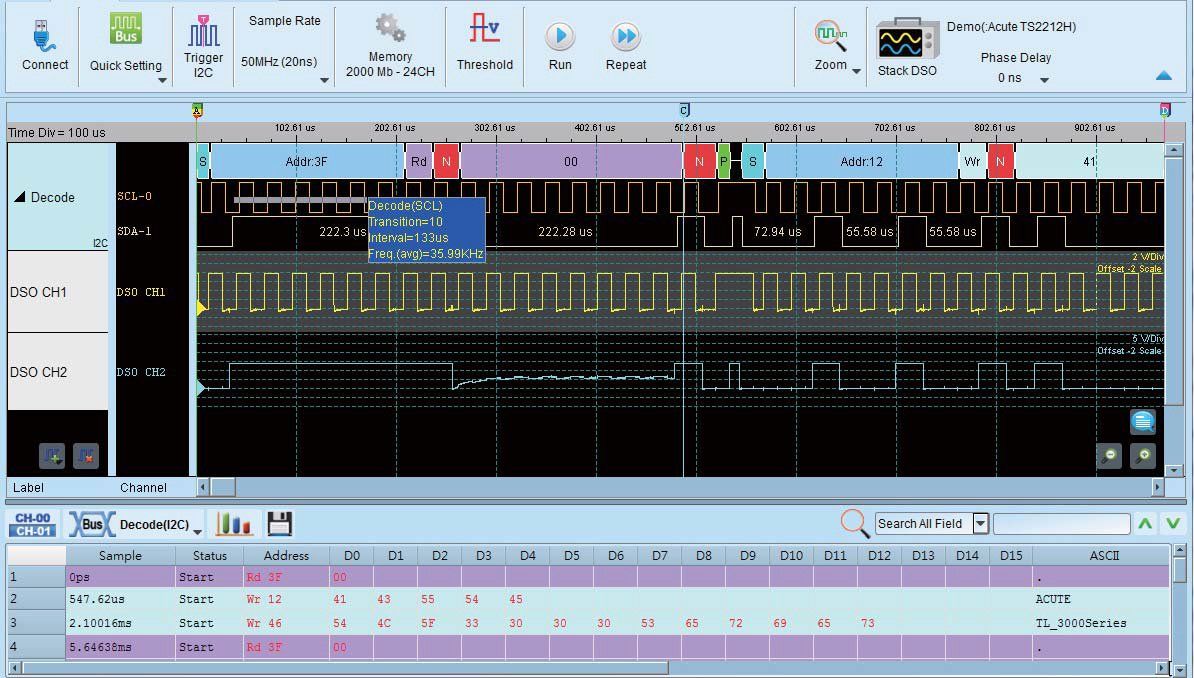
Task: Toggle the CH-00 CH-01 channel button
Action: point(34,524)
